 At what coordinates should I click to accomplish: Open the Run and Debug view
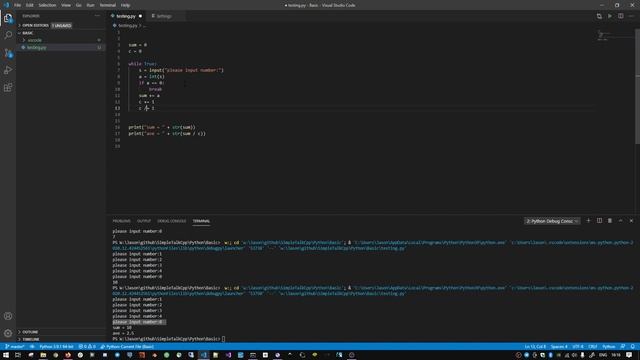pyautogui.click(x=8, y=70)
